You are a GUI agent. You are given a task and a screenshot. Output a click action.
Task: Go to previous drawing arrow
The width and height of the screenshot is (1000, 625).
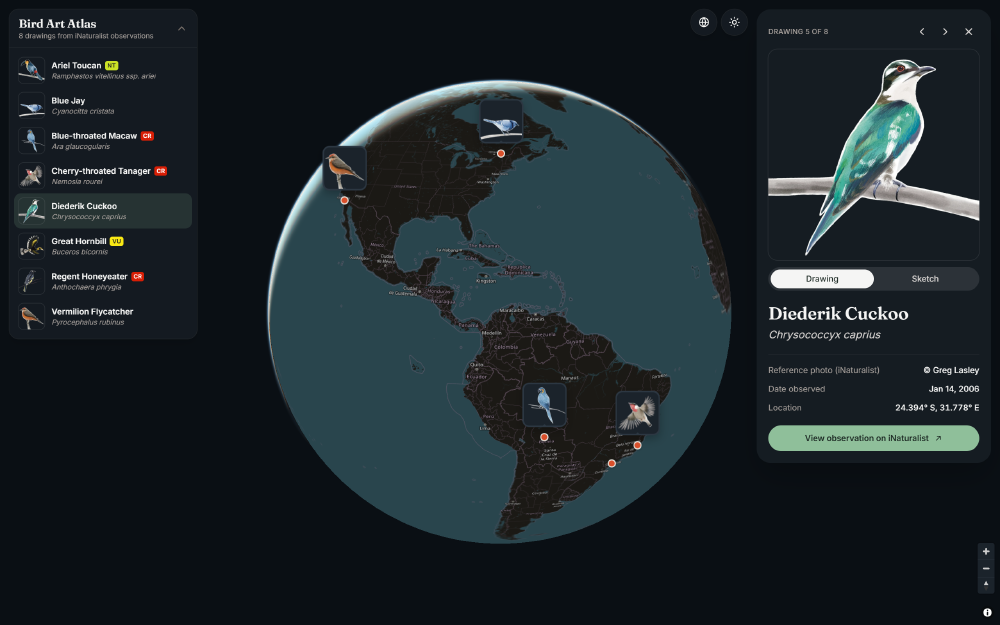coord(922,31)
